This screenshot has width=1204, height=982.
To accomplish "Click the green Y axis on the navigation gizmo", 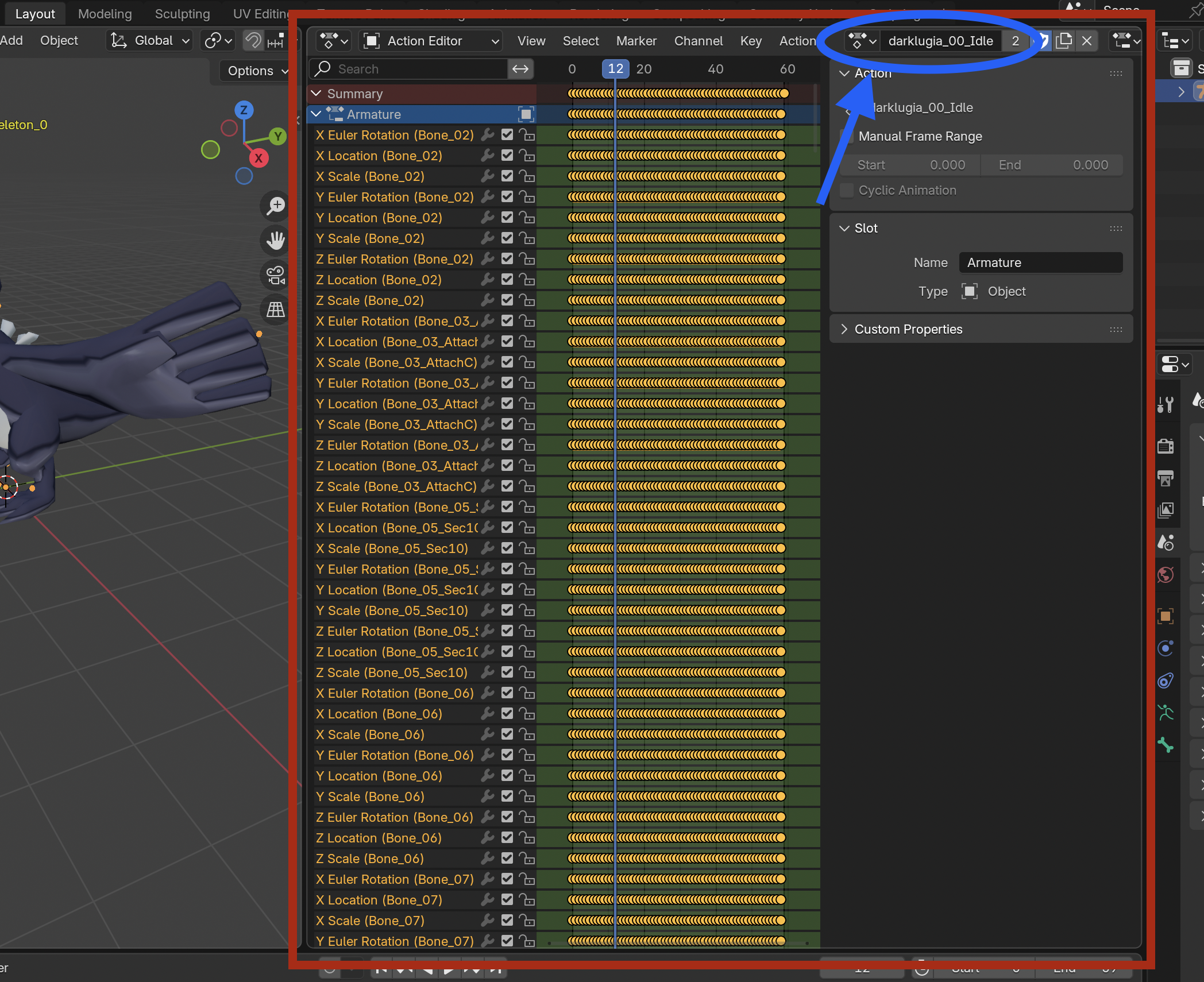I will [x=278, y=136].
